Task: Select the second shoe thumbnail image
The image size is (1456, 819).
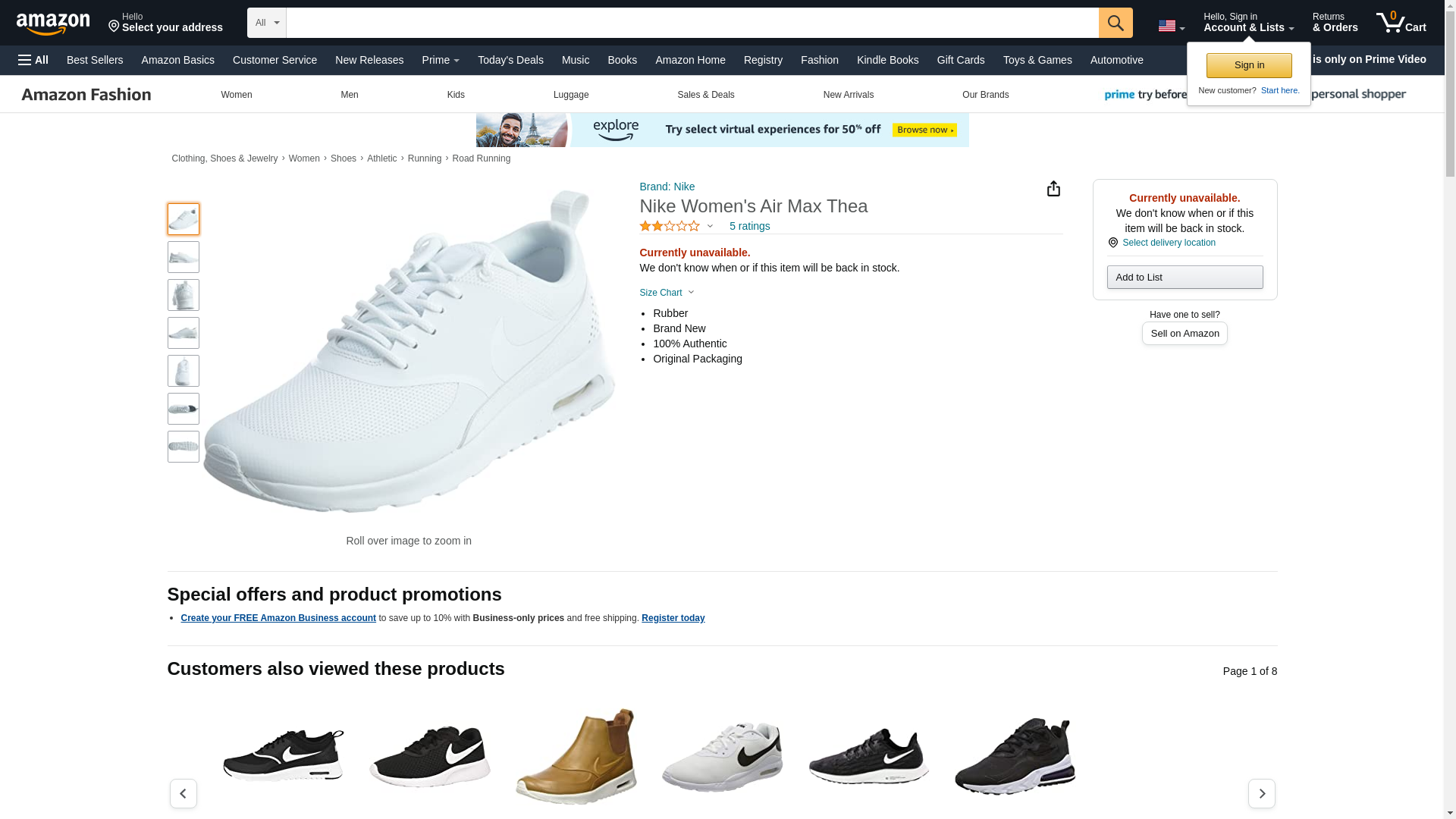Action: [x=184, y=257]
